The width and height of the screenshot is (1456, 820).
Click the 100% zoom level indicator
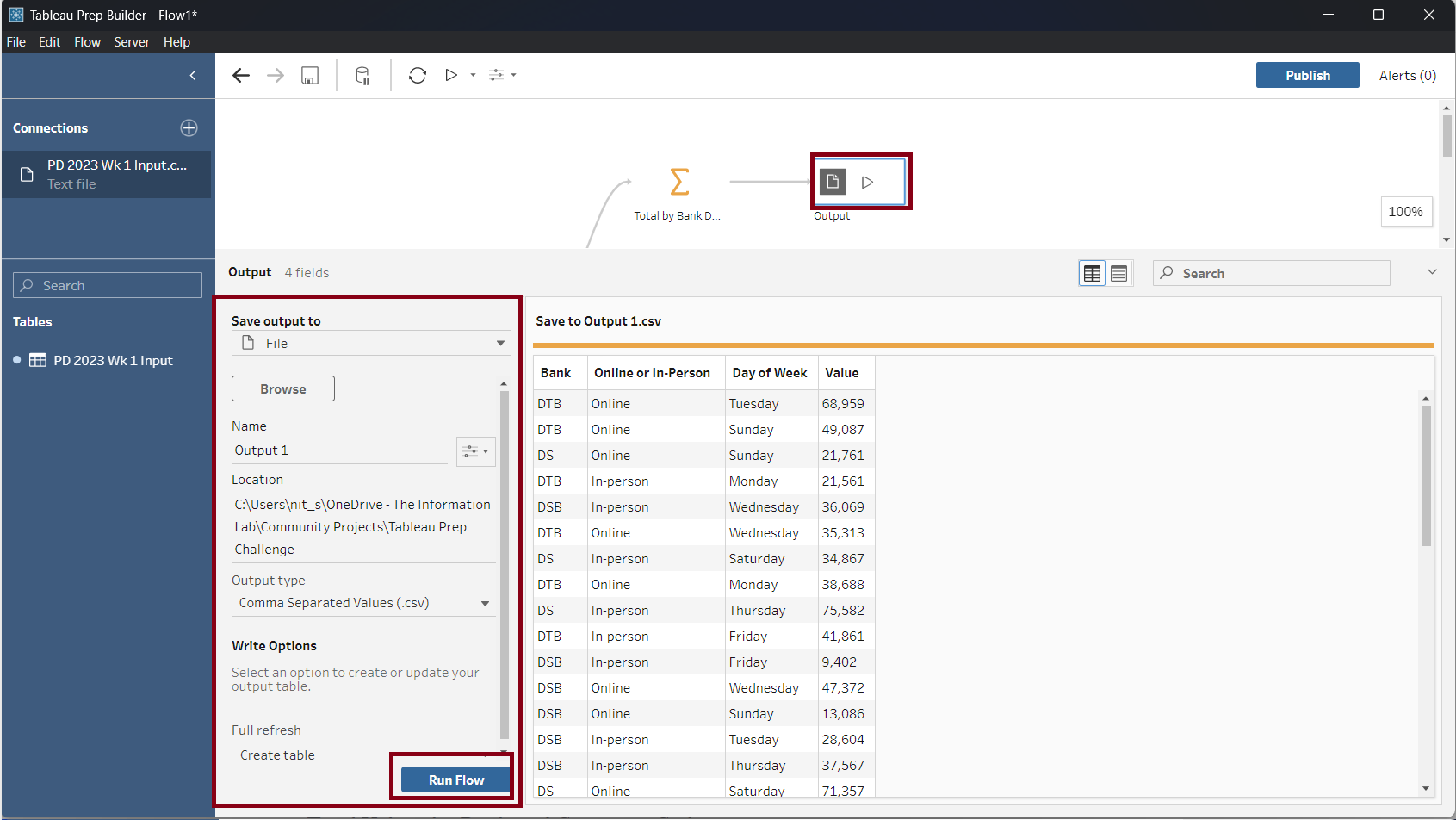point(1406,212)
